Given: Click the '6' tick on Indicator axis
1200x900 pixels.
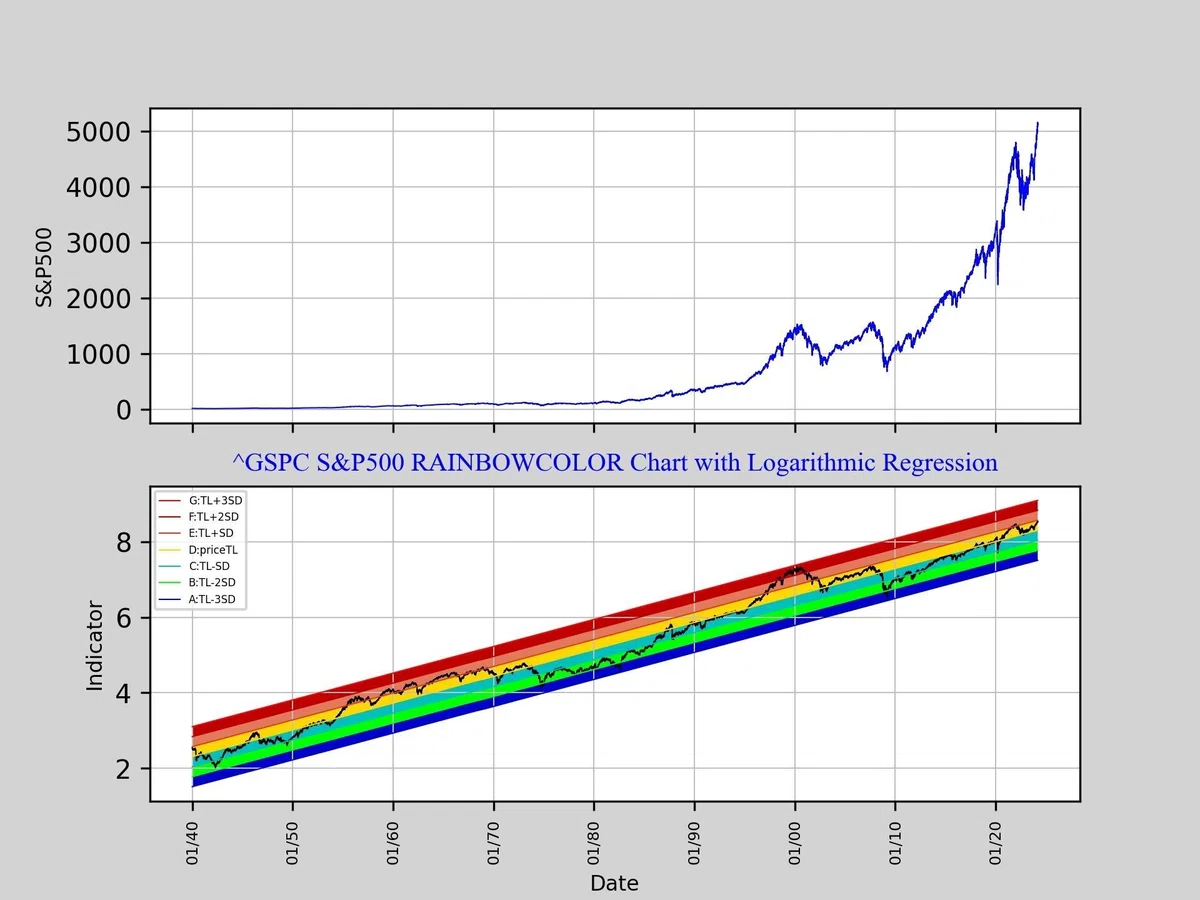Looking at the screenshot, I should coord(125,618).
